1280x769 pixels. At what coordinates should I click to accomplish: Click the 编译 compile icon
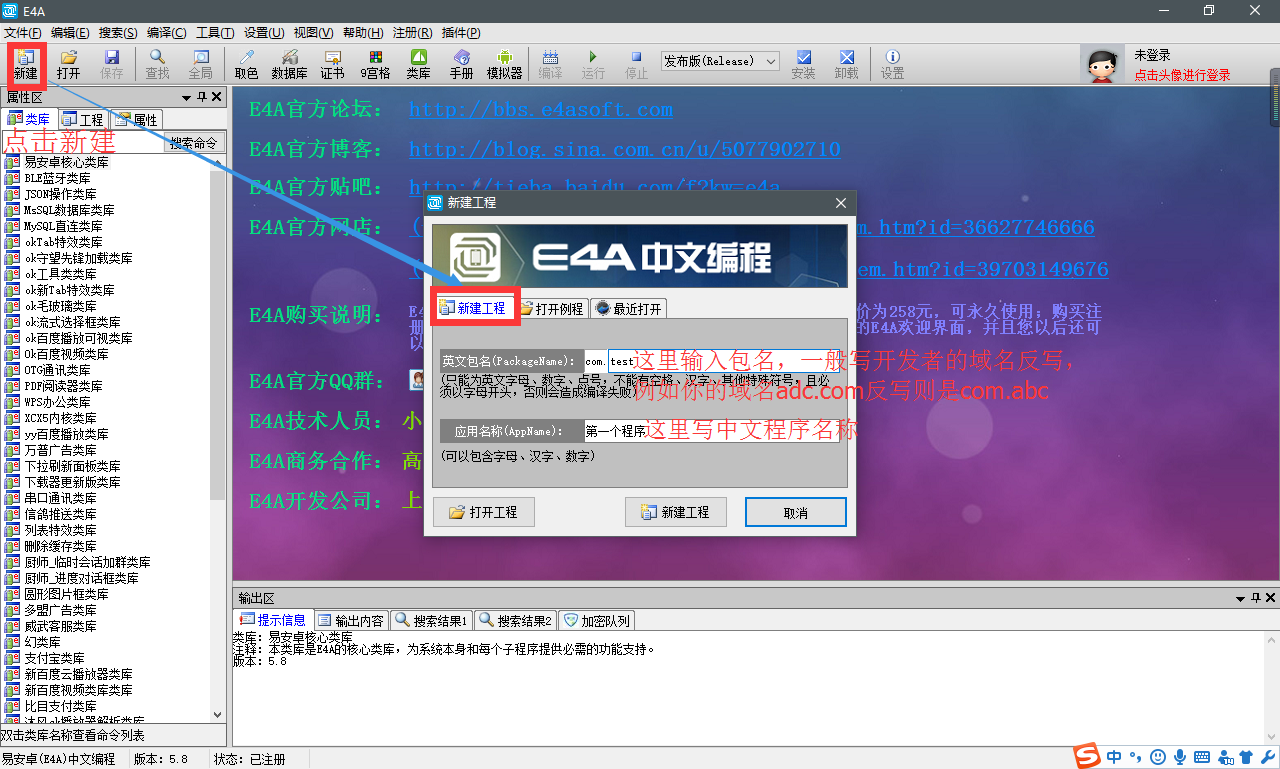(x=550, y=64)
